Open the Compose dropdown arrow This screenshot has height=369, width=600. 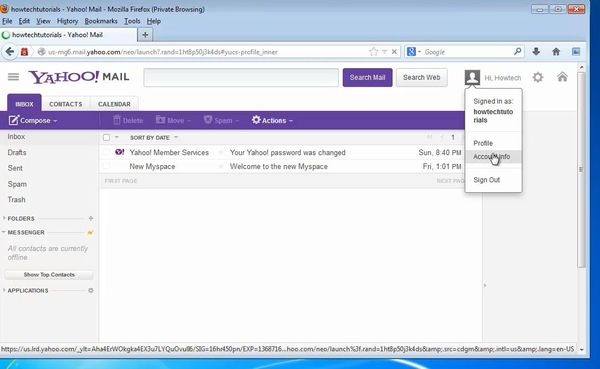click(55, 121)
